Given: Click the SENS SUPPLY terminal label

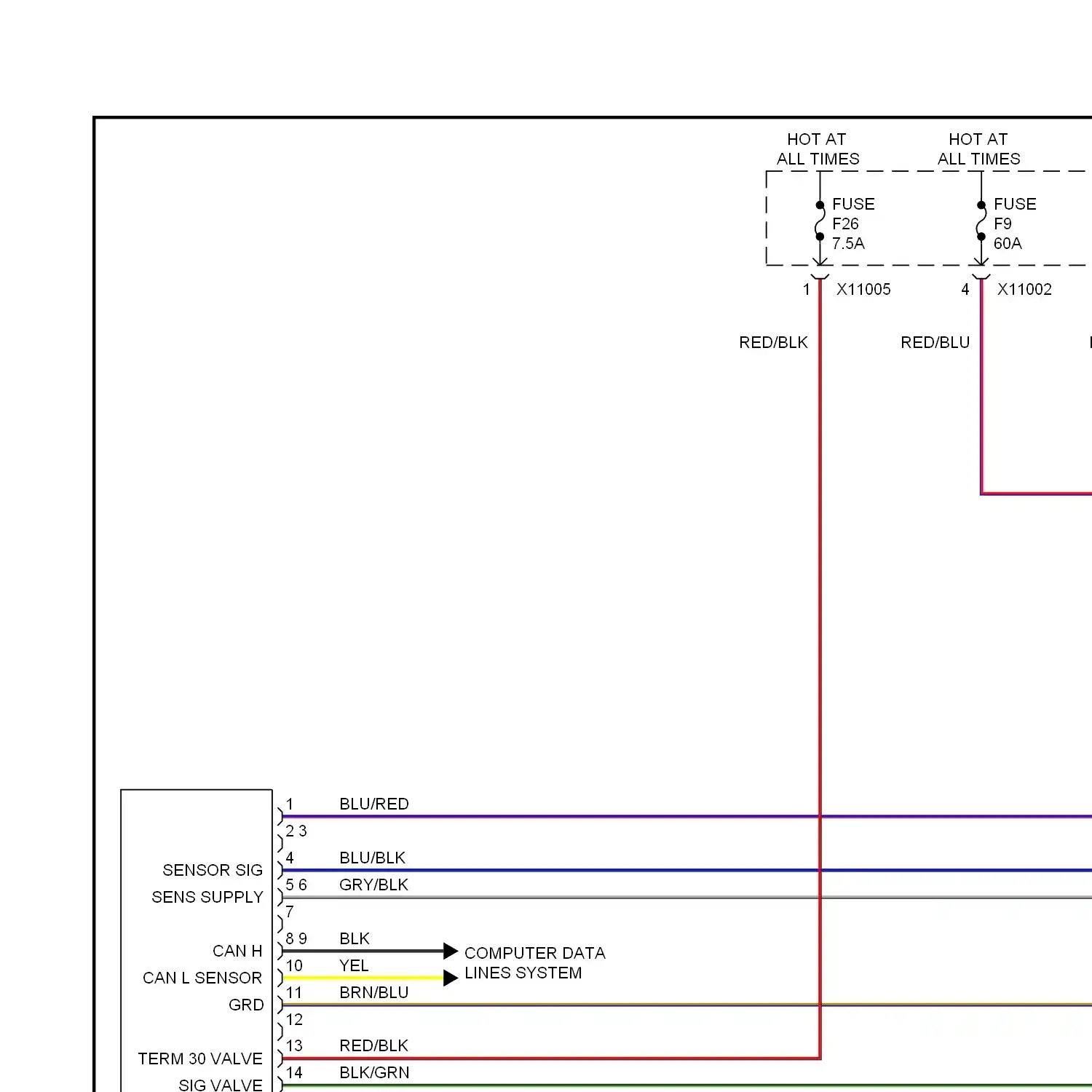Looking at the screenshot, I should coord(207,897).
